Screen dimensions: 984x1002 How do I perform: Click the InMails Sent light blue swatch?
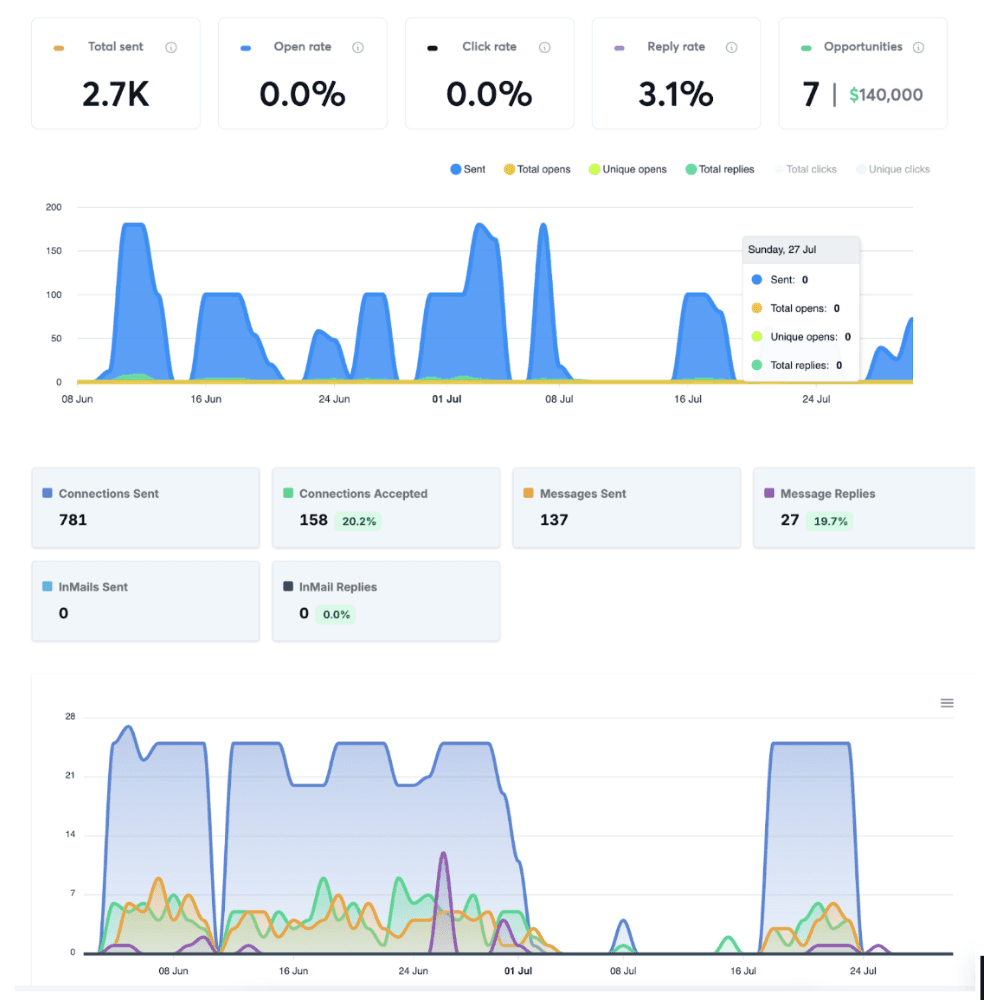click(x=47, y=586)
